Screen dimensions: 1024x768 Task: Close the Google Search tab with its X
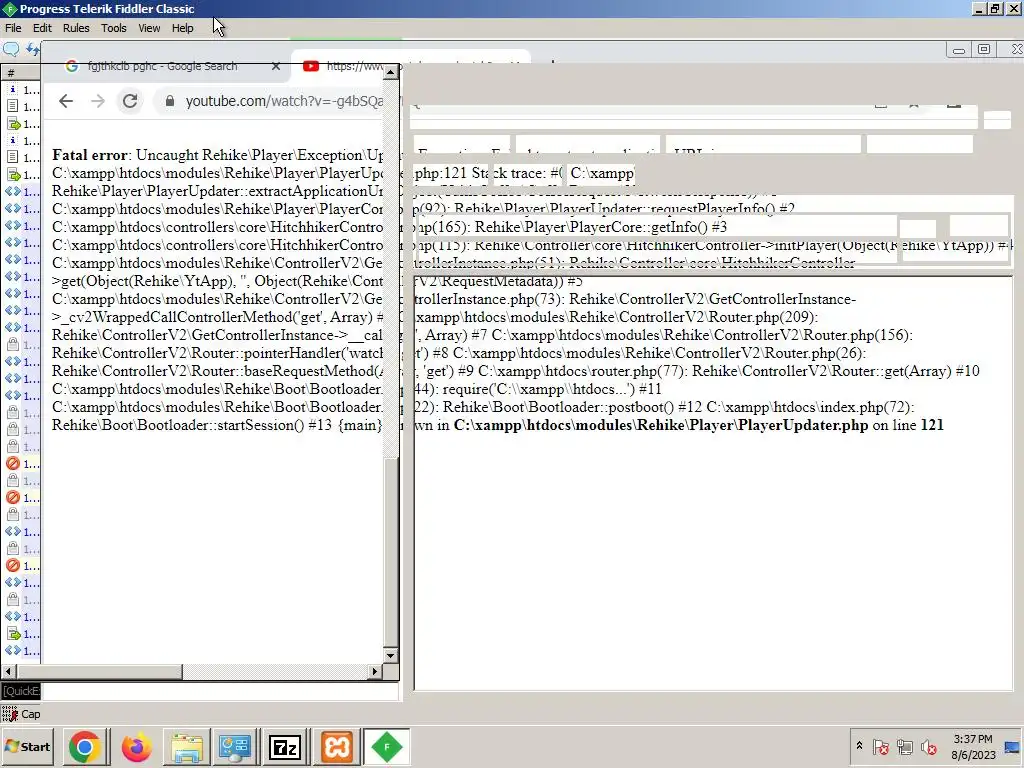(x=276, y=66)
